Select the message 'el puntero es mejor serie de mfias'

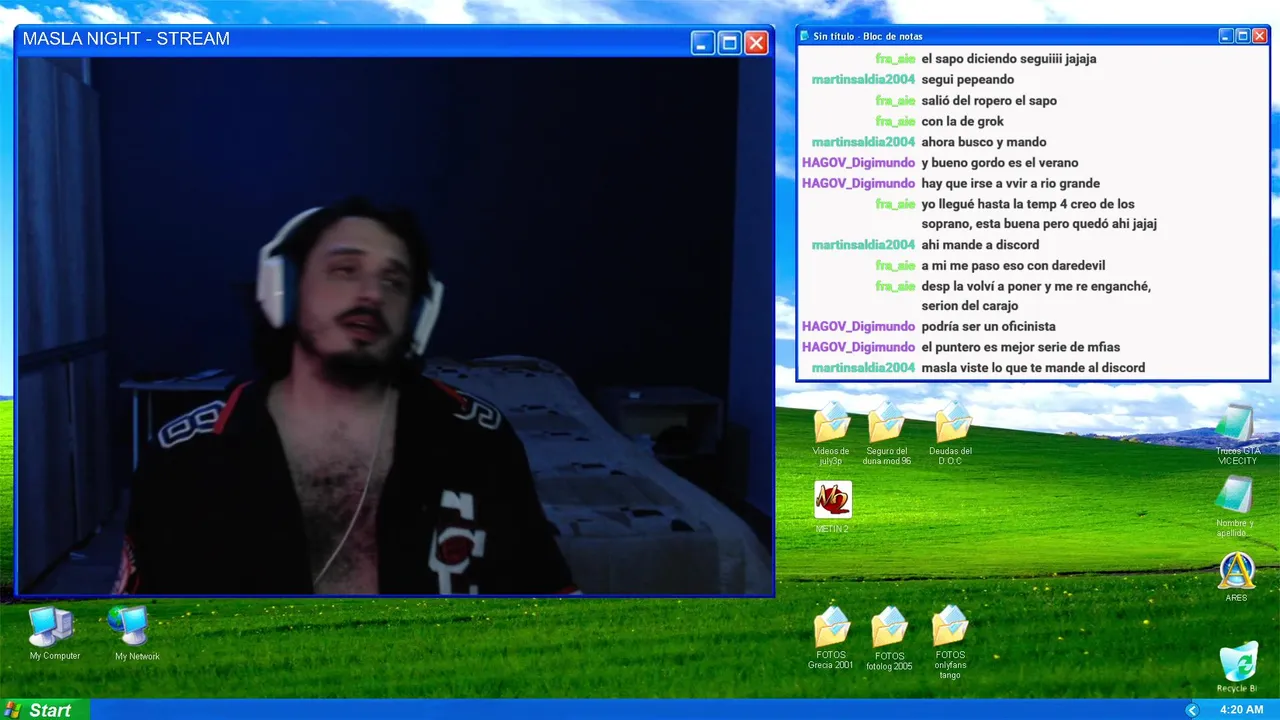(1020, 347)
